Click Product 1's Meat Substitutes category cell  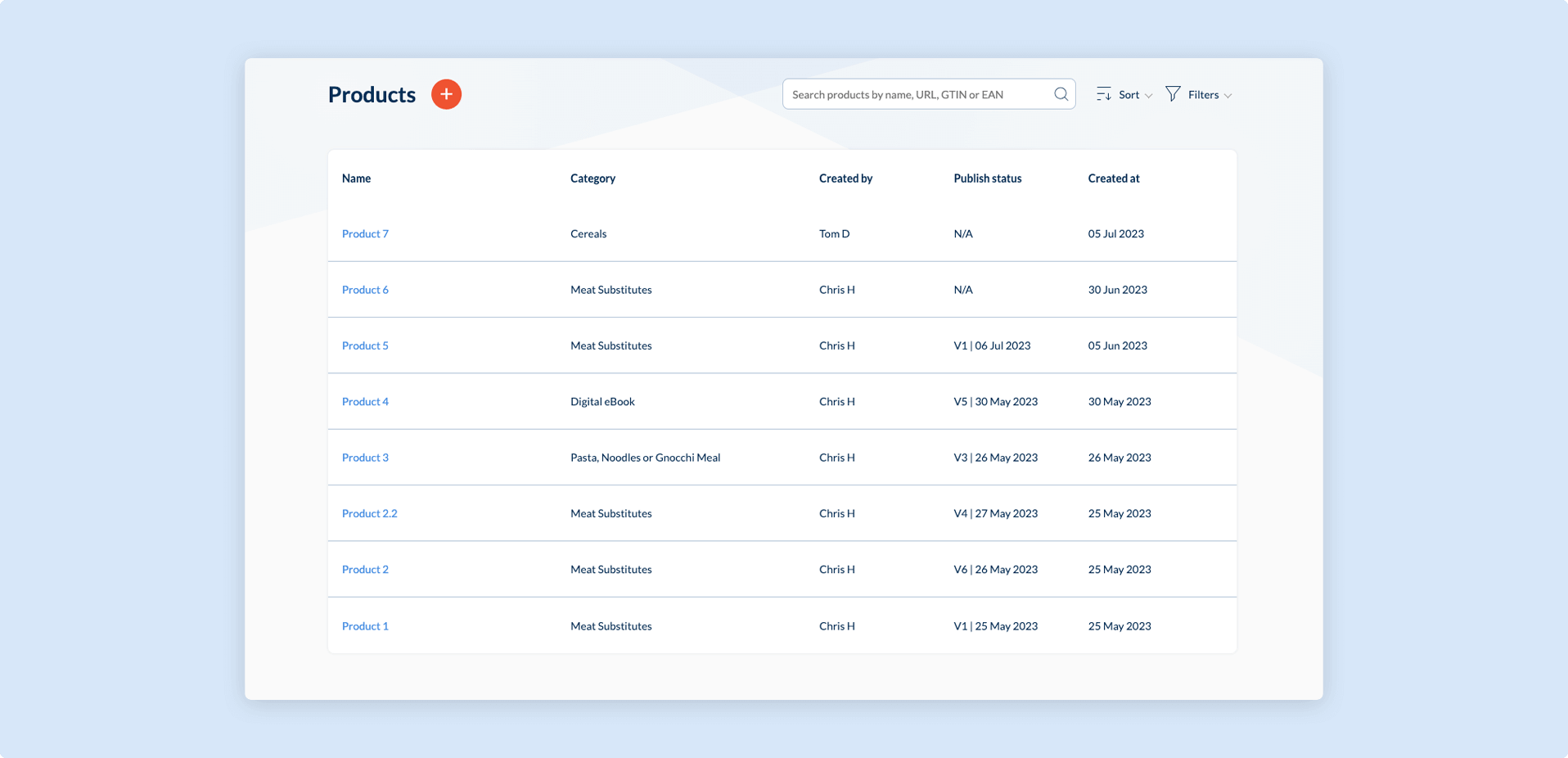(x=611, y=626)
